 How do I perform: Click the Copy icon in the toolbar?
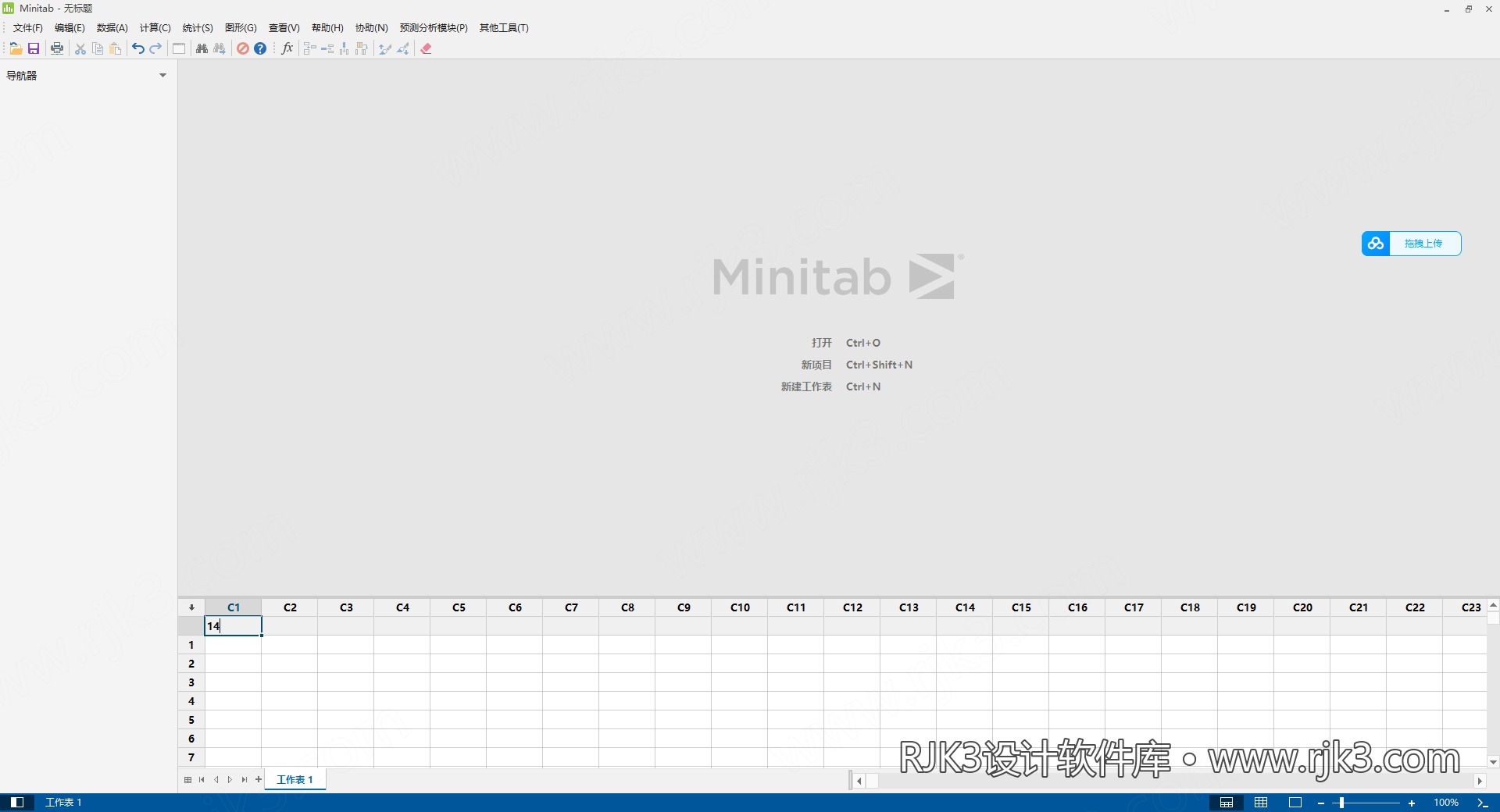tap(98, 48)
